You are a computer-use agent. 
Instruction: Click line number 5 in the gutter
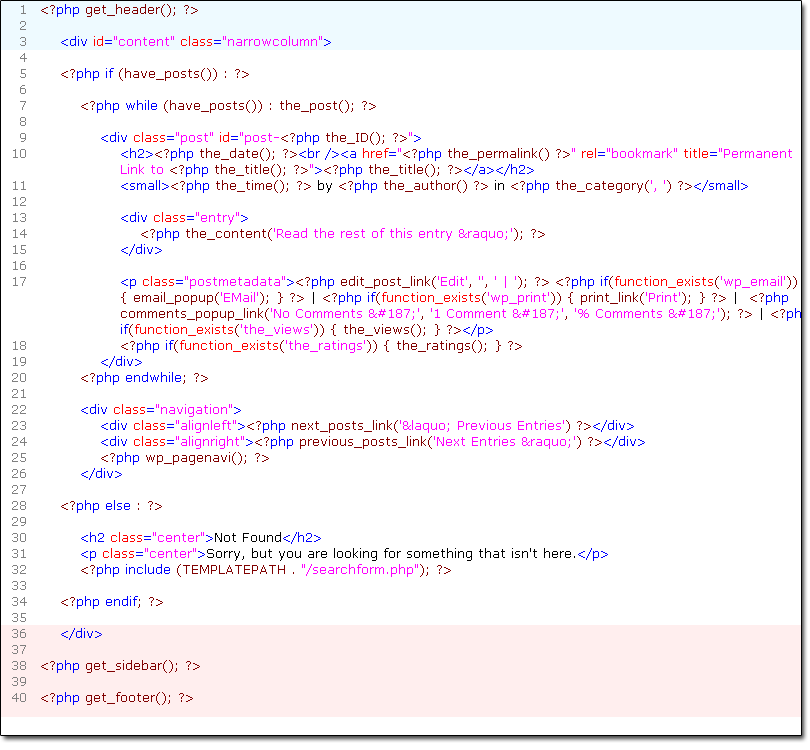22,73
